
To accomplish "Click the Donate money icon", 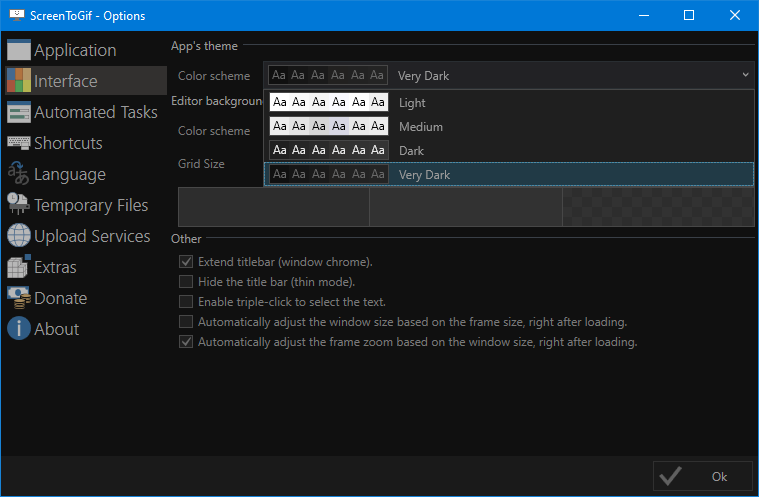I will coord(19,298).
